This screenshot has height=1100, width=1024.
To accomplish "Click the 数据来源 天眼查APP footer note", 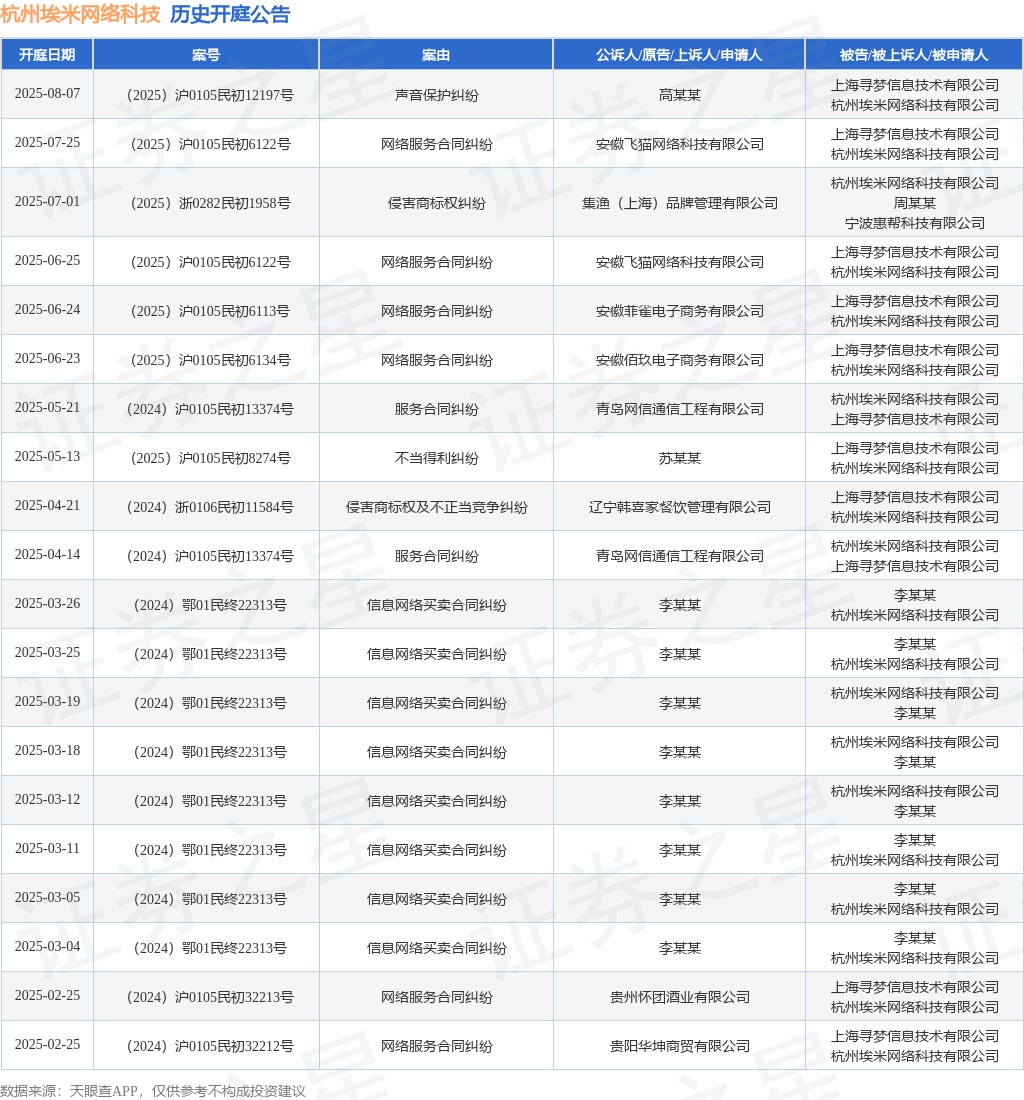I will 153,1091.
